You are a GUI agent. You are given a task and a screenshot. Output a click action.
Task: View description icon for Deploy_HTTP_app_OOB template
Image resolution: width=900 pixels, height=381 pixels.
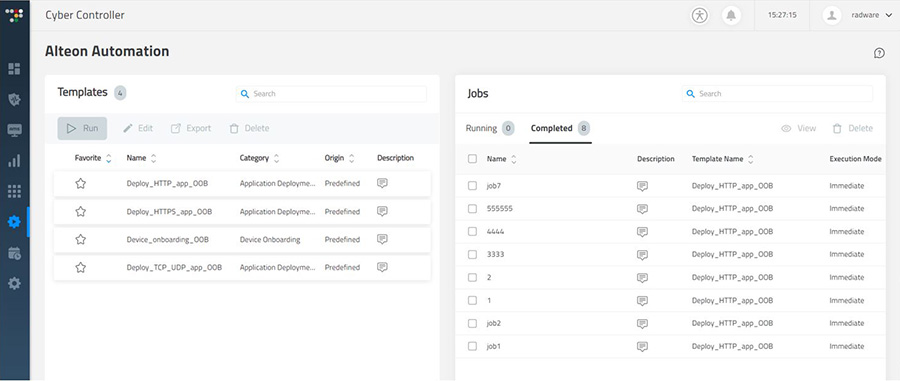382,183
